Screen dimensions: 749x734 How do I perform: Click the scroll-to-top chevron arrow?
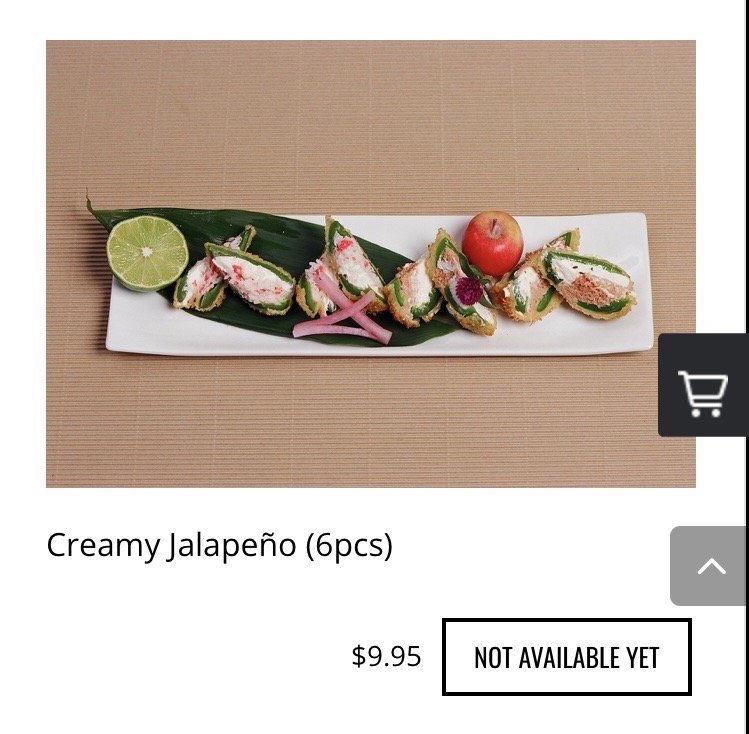[x=711, y=566]
